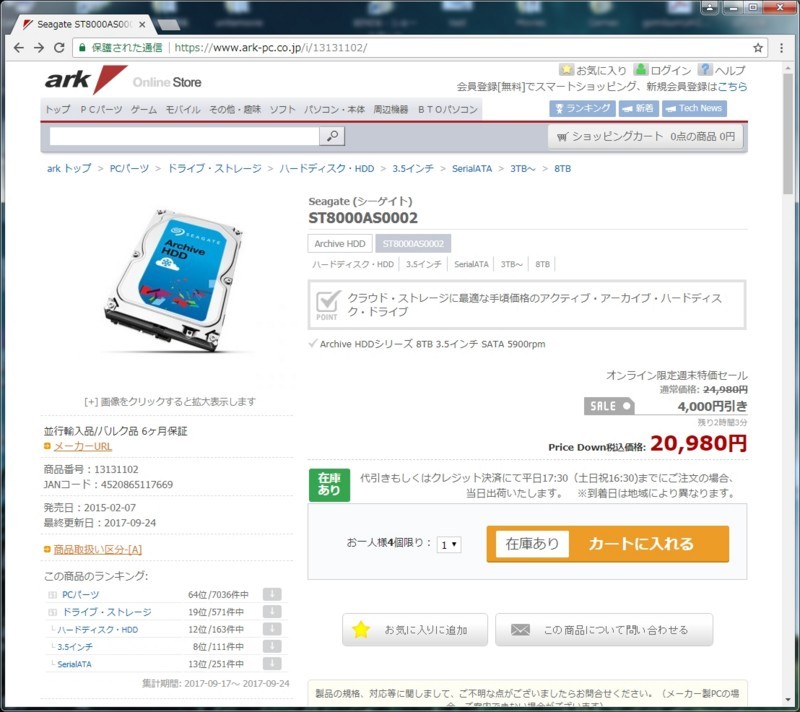This screenshot has width=800, height=712.
Task: Click the カートに入れる add to cart button
Action: click(x=608, y=544)
